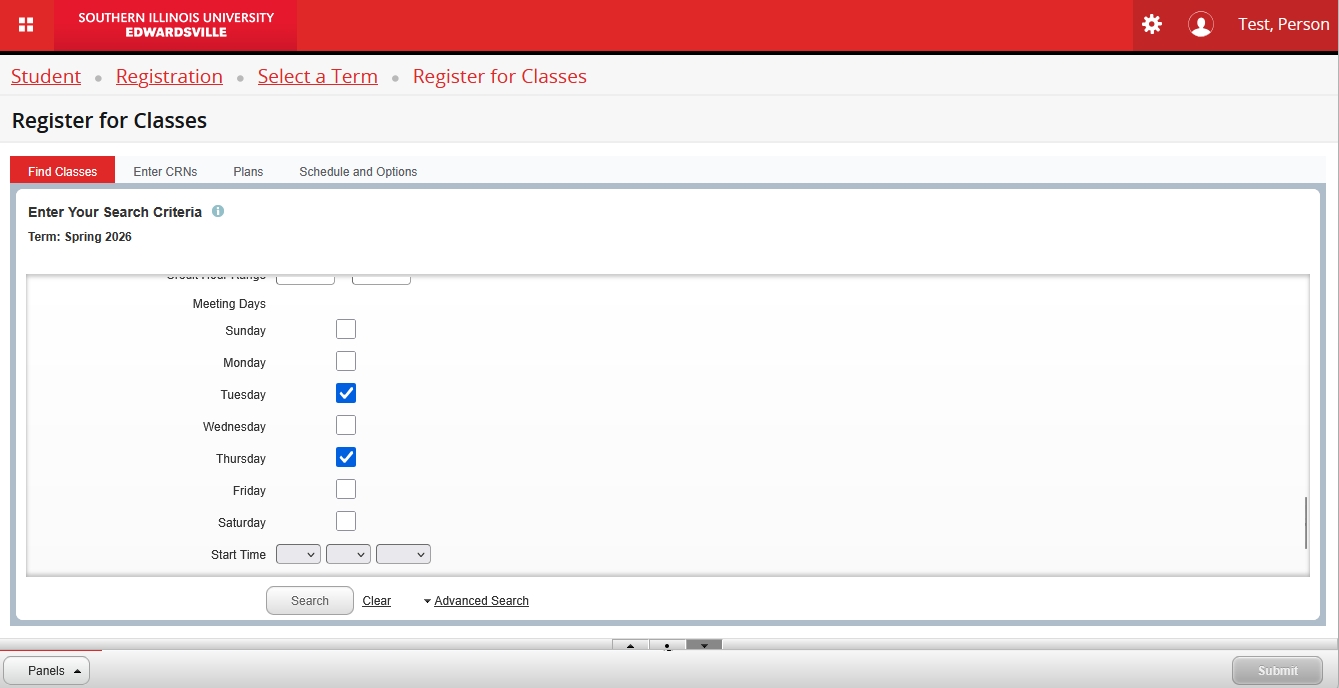
Task: Click the panel middle dot resize icon
Action: 667,645
